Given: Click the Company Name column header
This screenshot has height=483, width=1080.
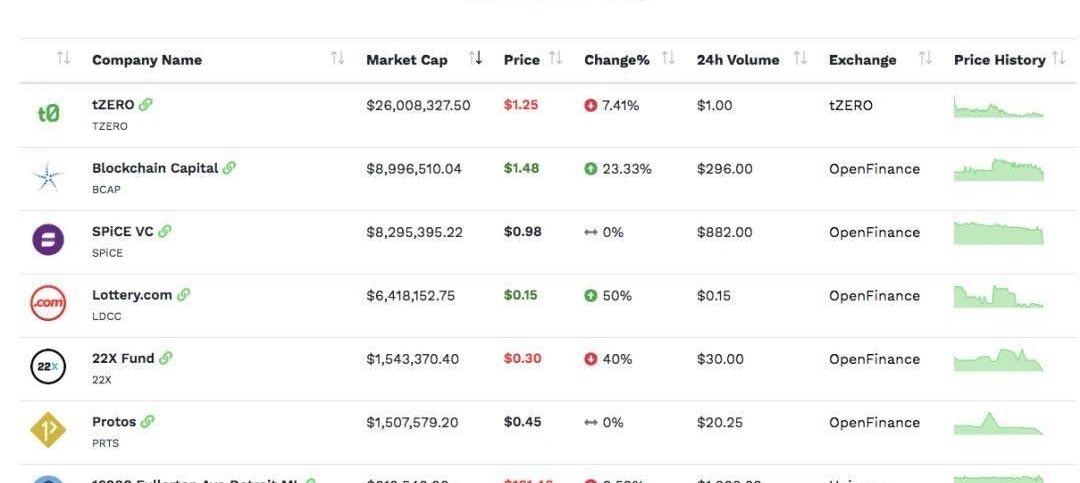Looking at the screenshot, I should [x=147, y=60].
